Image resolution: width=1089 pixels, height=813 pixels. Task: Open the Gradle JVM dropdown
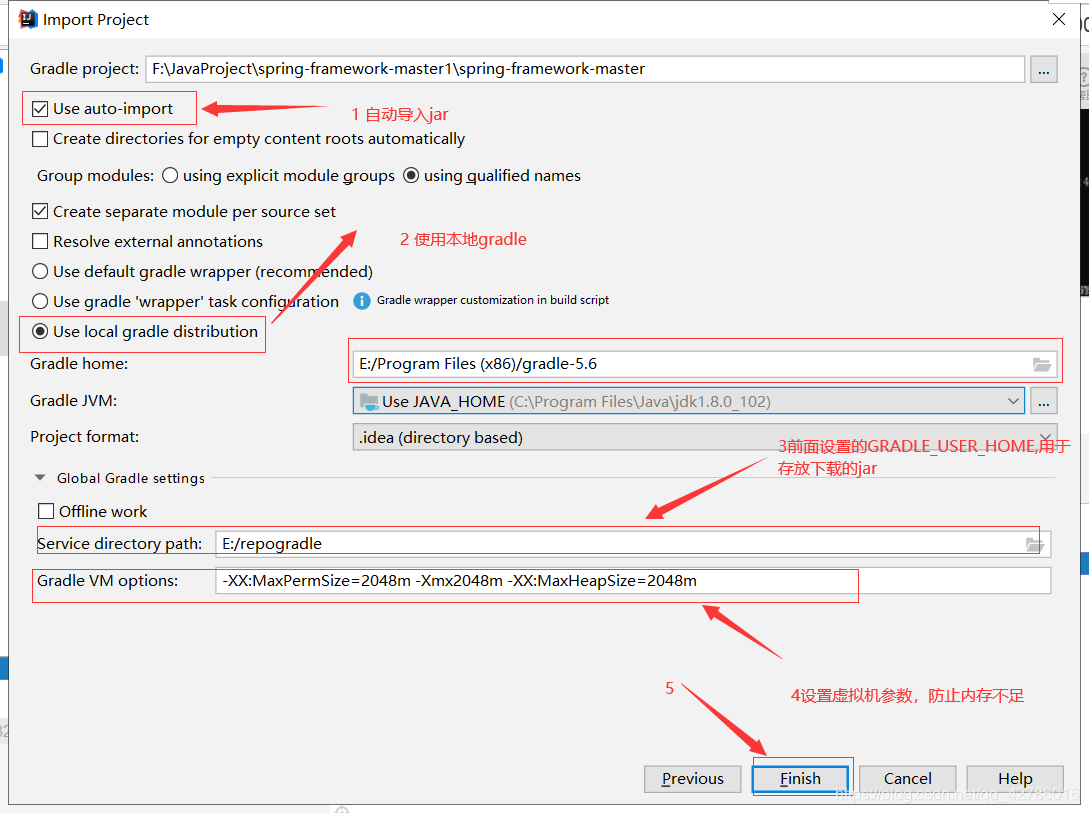tap(688, 401)
